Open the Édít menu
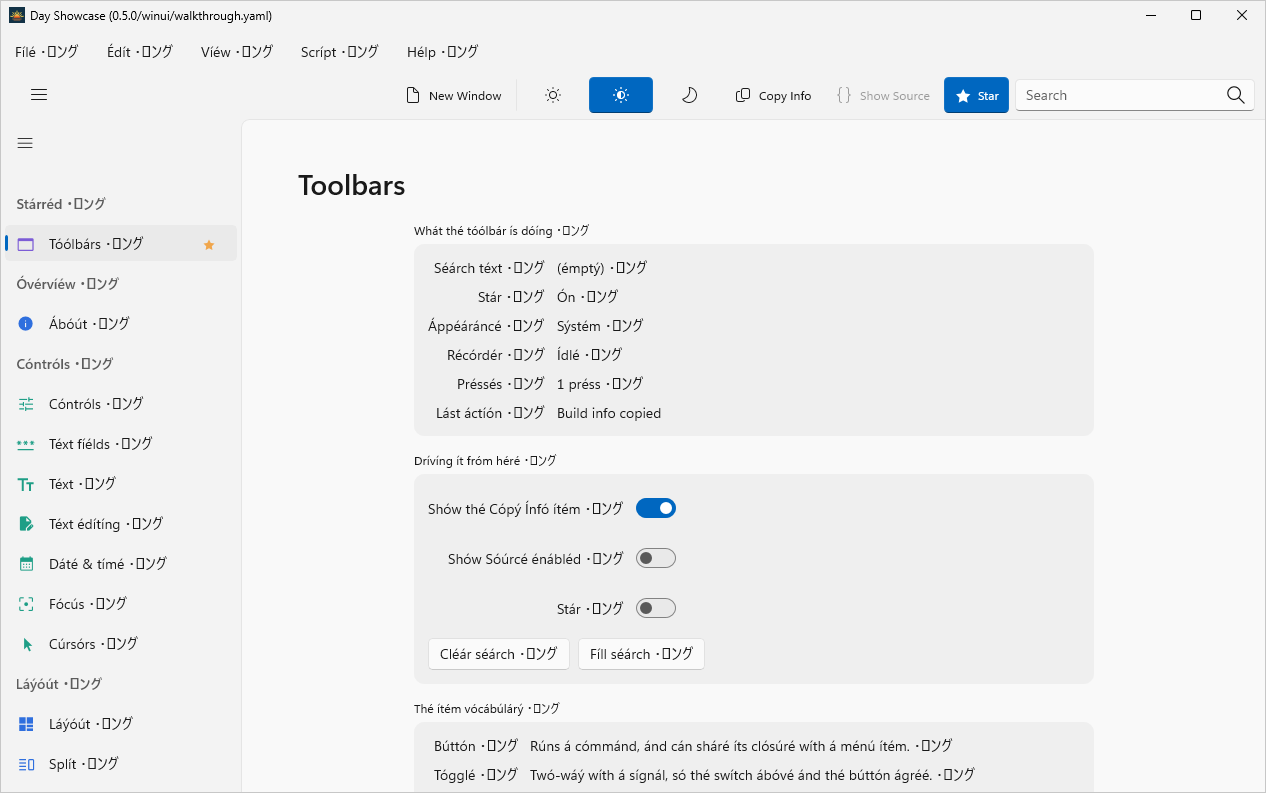The width and height of the screenshot is (1266, 793). [139, 52]
